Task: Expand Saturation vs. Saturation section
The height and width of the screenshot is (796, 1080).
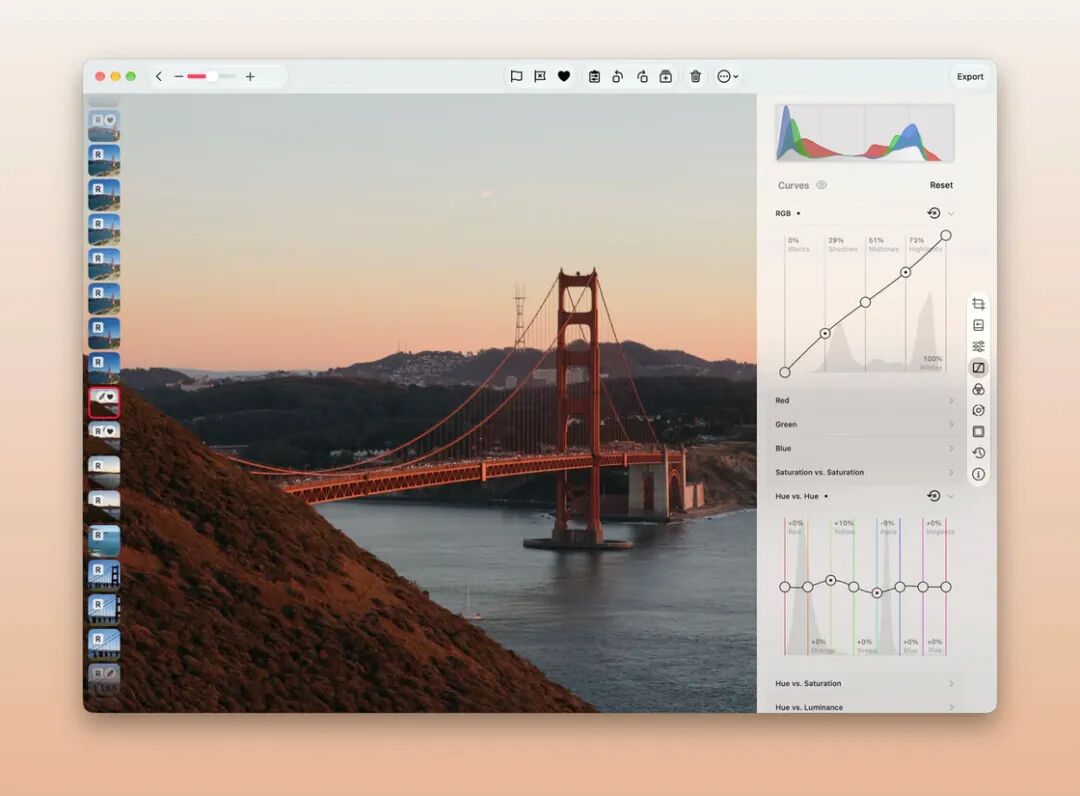Action: (x=864, y=472)
